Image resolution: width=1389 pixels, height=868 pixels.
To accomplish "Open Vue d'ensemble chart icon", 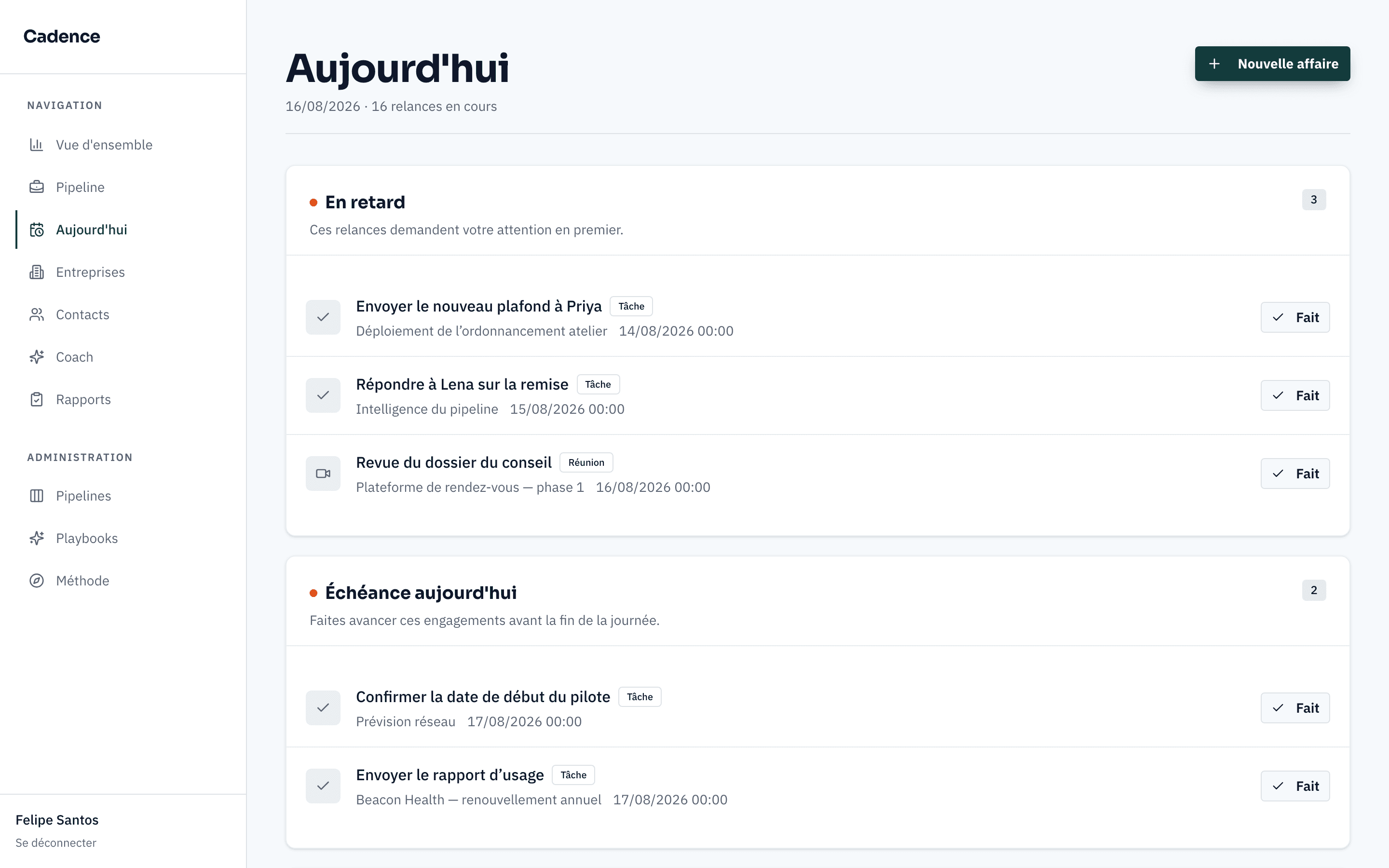I will click(x=36, y=145).
